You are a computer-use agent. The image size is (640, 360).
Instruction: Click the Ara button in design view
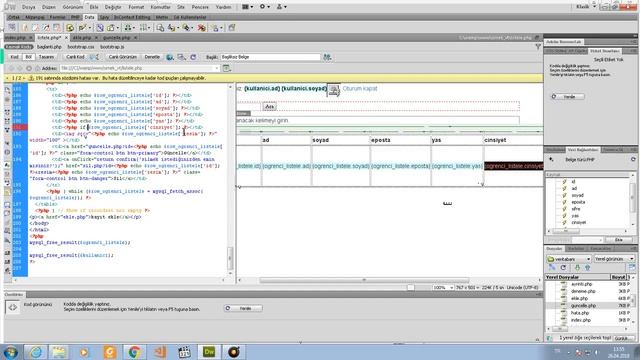269,107
